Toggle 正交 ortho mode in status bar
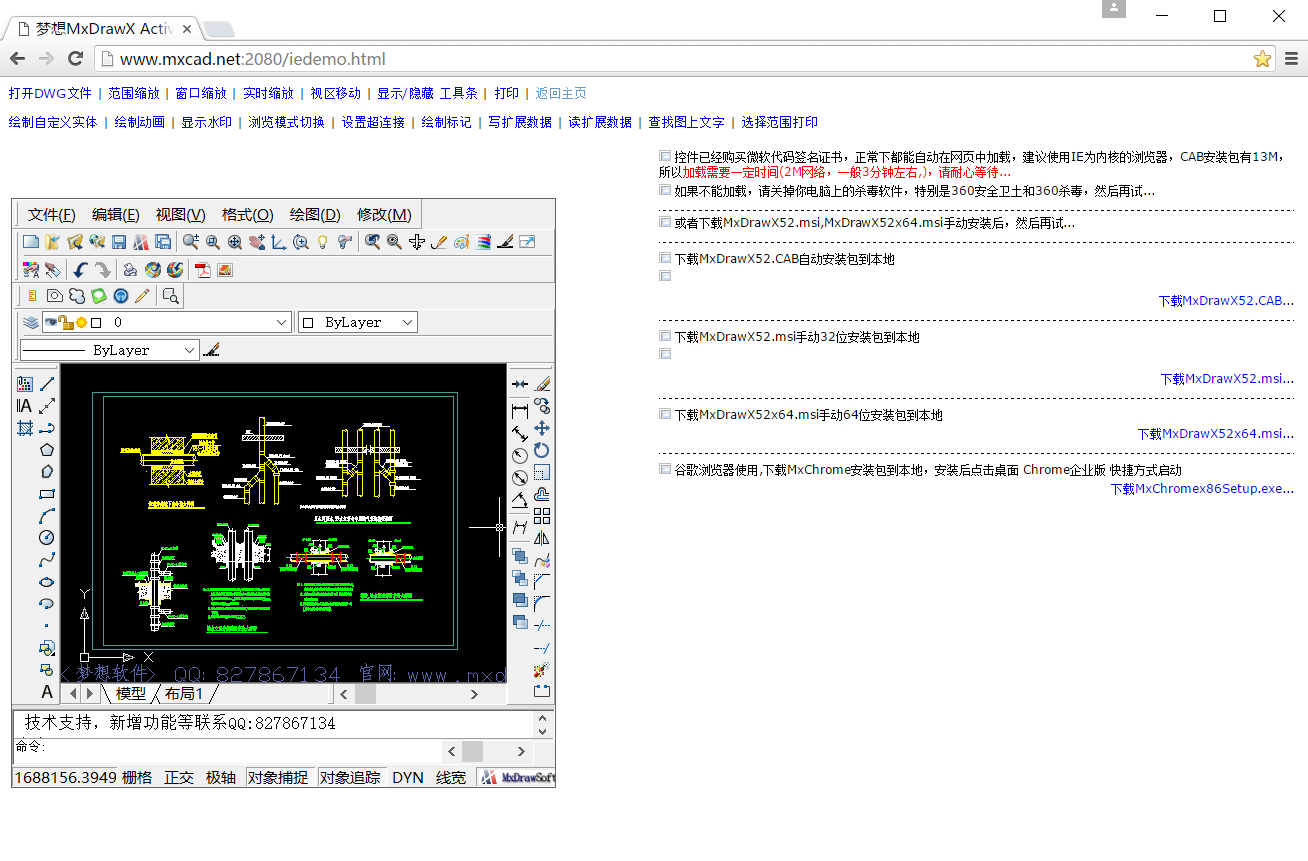Screen dimensions: 1308x861 [x=179, y=778]
